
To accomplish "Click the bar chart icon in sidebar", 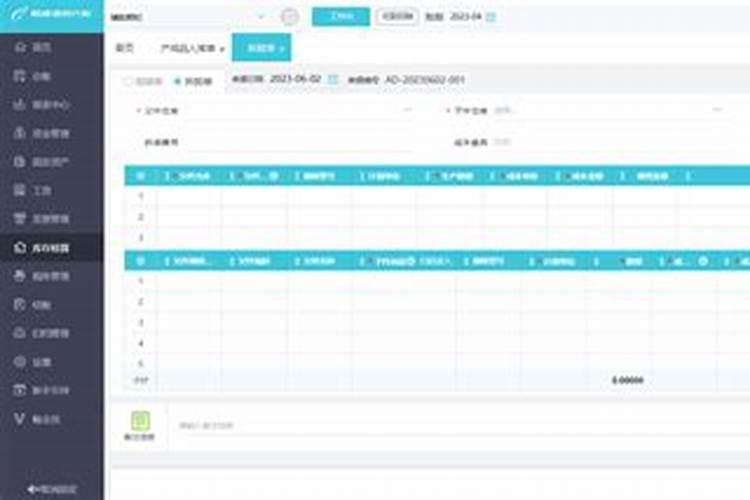I will 20,104.
